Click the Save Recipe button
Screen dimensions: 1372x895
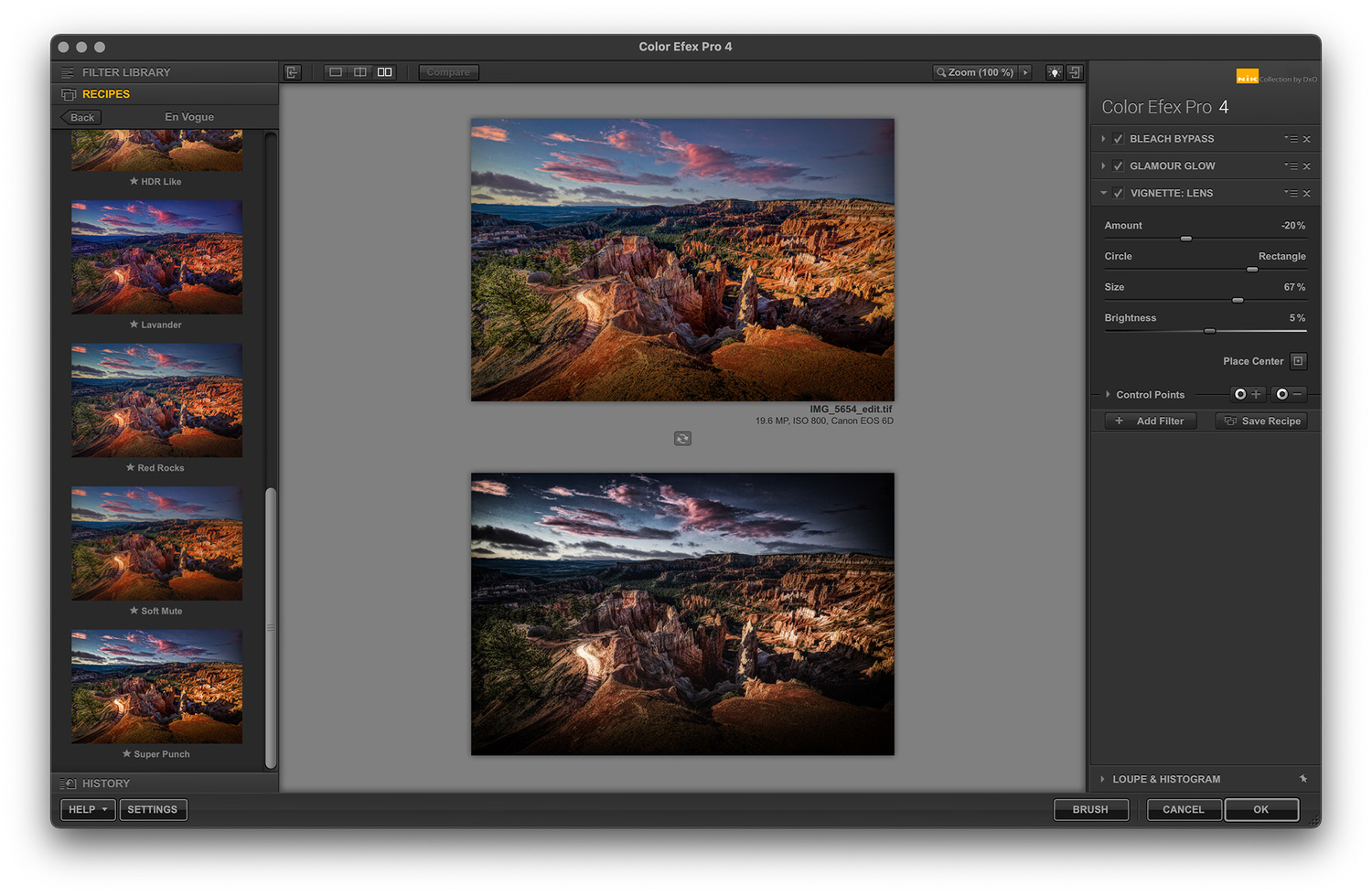coord(1261,421)
